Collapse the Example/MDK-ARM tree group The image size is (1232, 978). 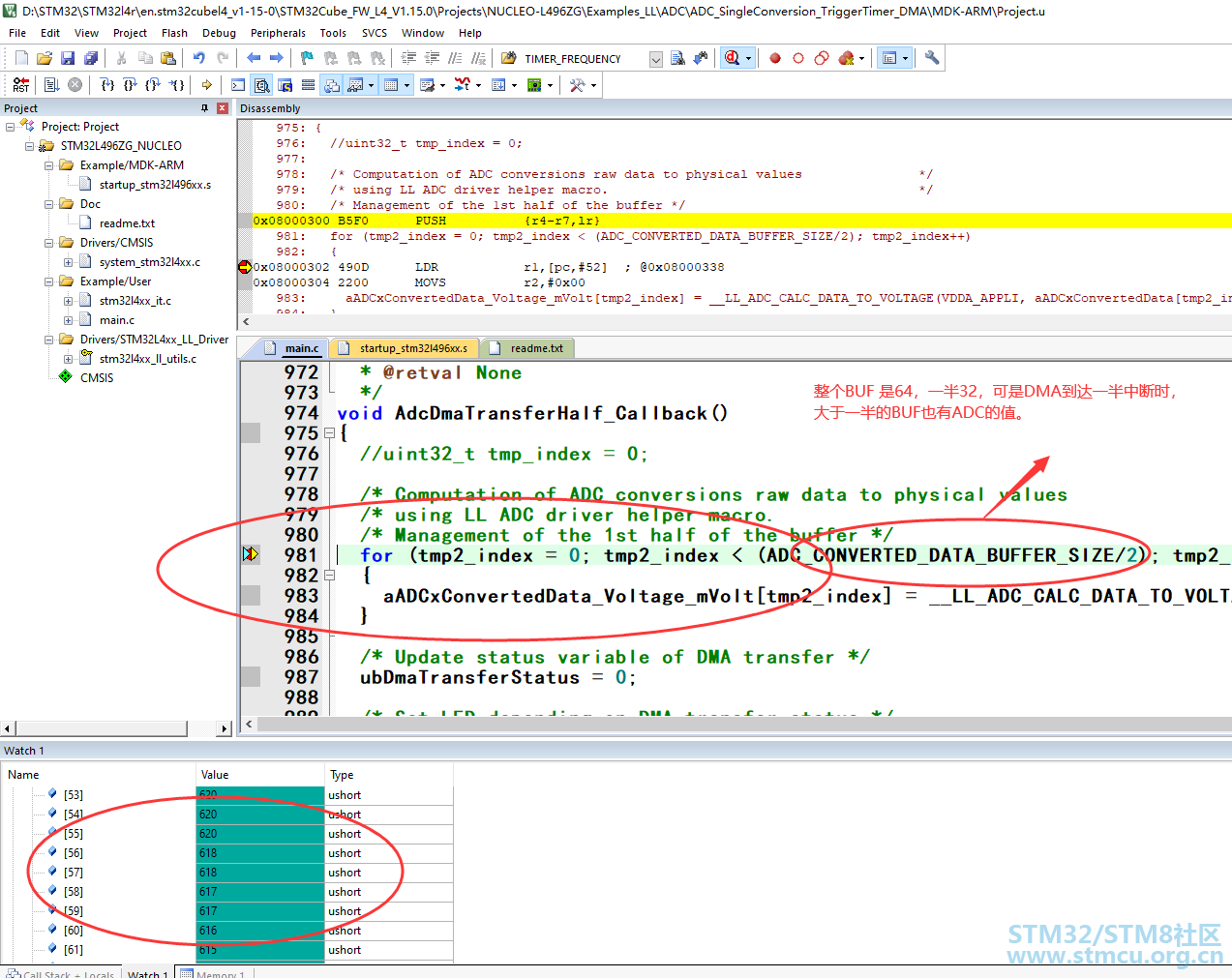tap(48, 165)
